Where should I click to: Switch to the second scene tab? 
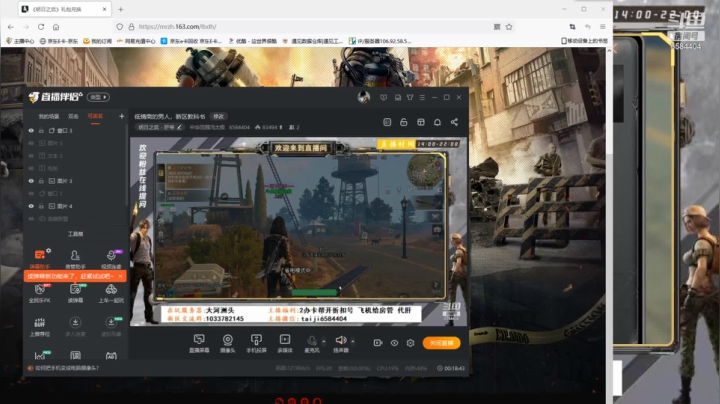pos(73,117)
